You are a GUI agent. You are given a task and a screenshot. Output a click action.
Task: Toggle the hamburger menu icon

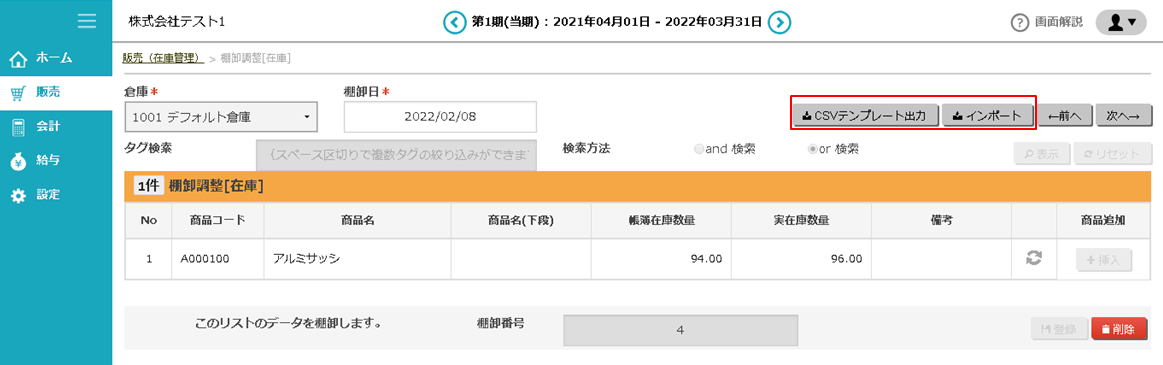(87, 22)
